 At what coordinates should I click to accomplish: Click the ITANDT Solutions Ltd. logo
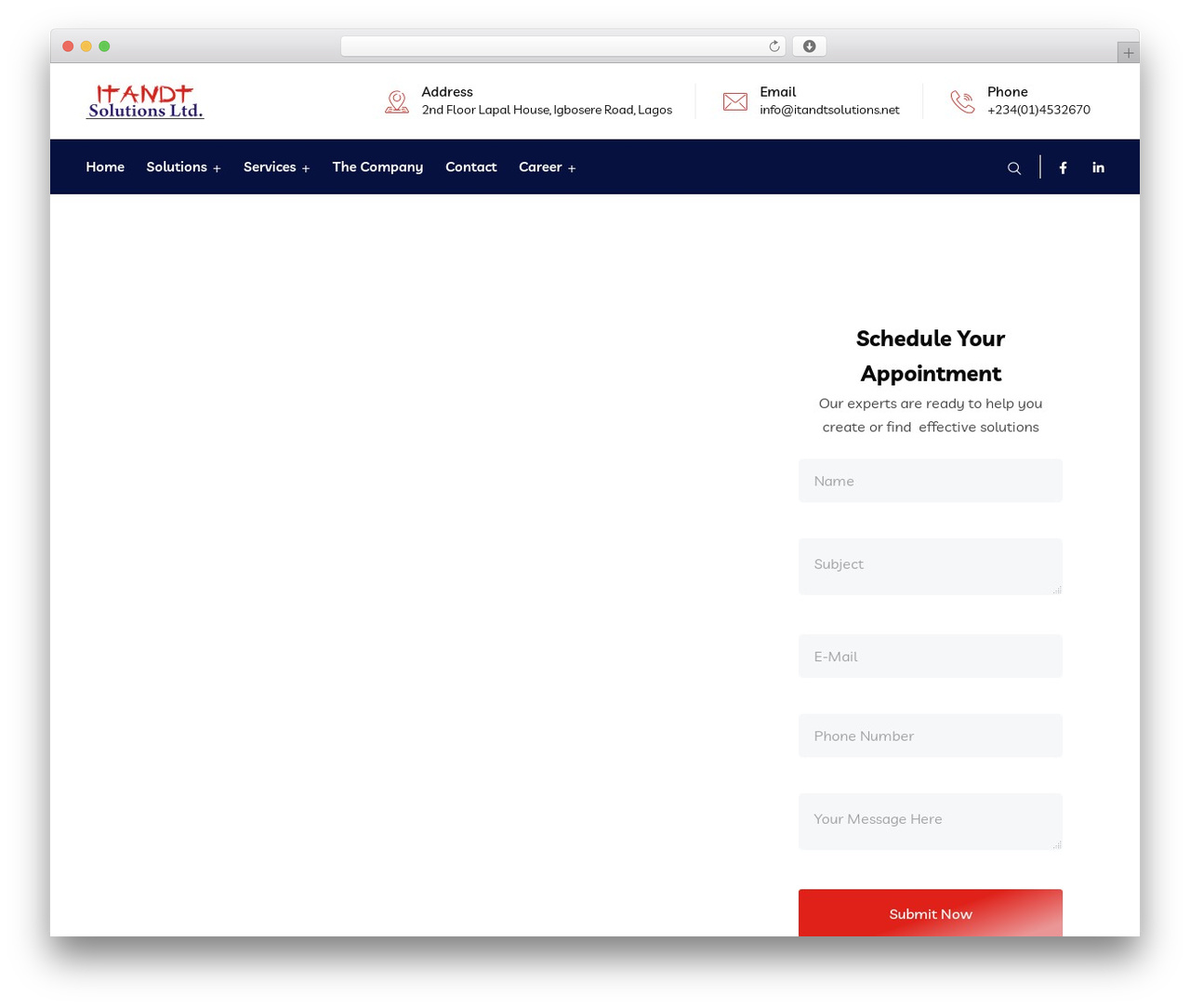click(x=145, y=101)
